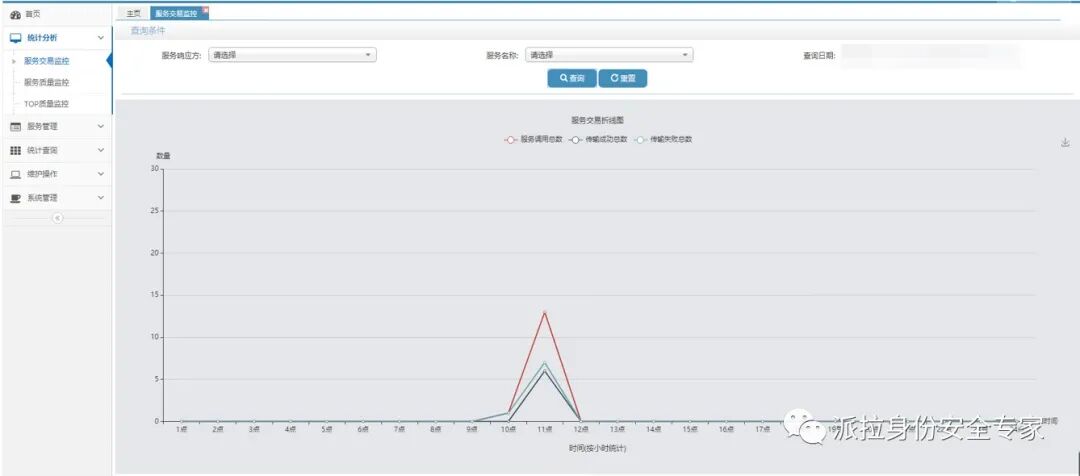Image resolution: width=1080 pixels, height=476 pixels.
Task: Close the 服务交易监控 tab
Action: (x=205, y=10)
